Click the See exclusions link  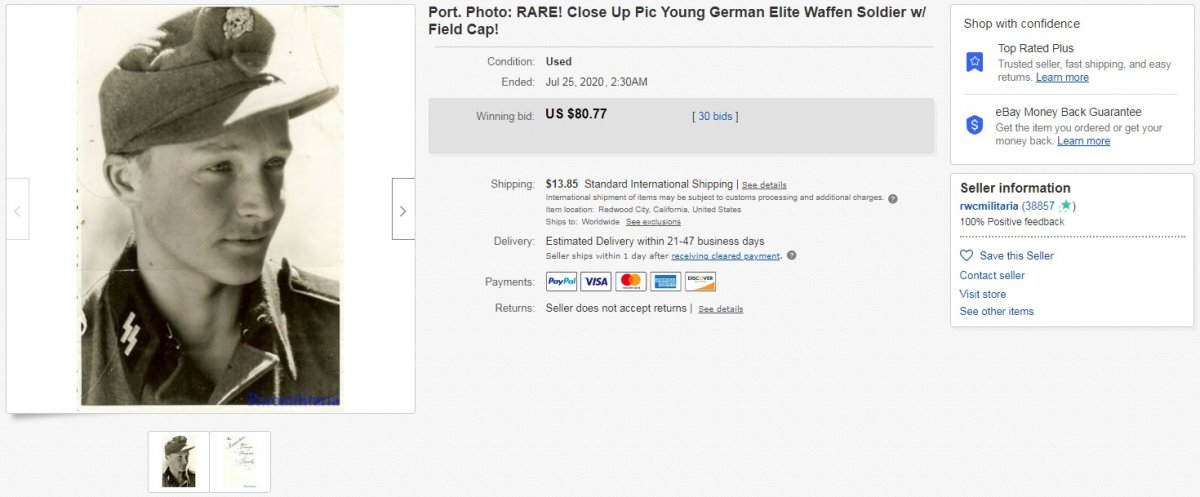click(653, 221)
